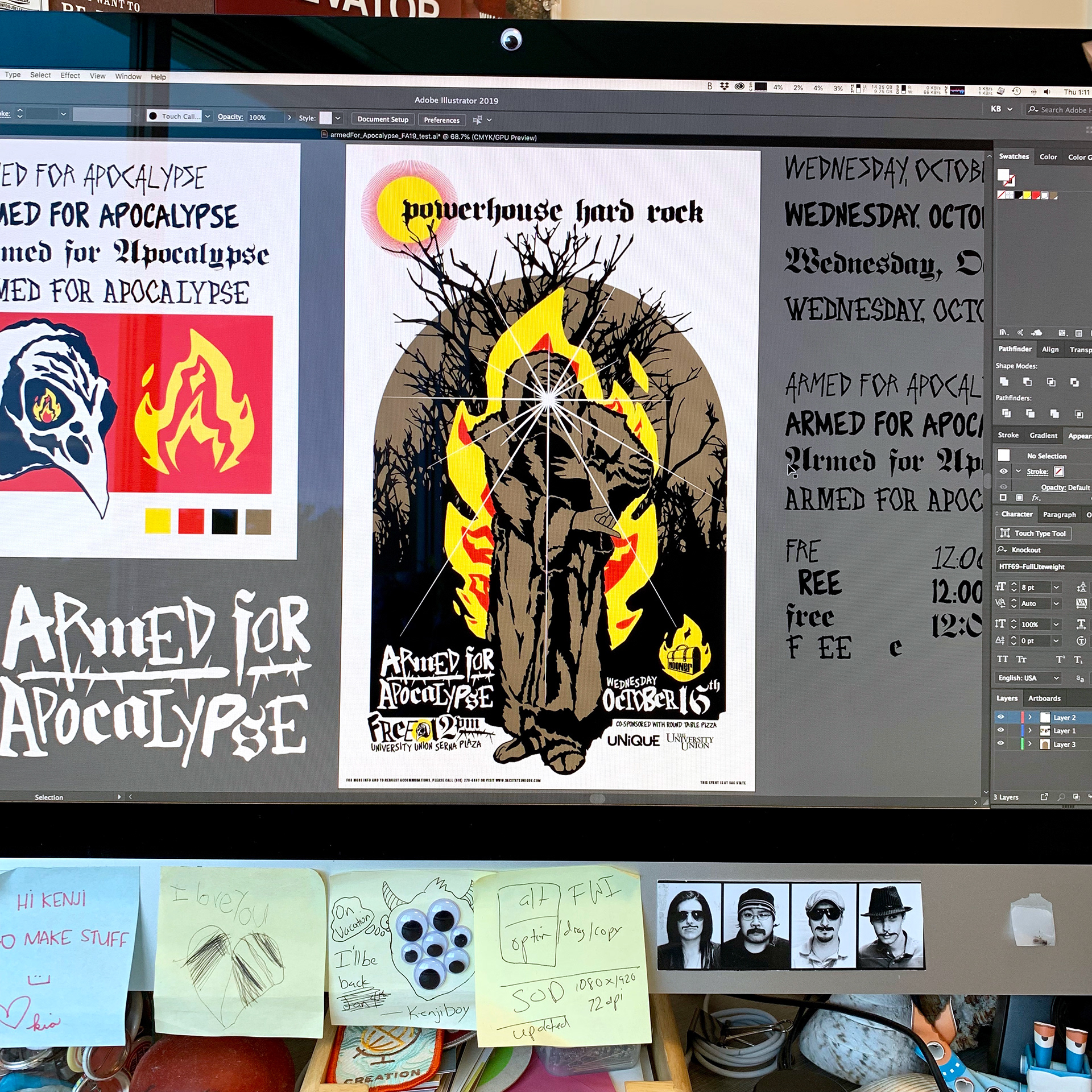This screenshot has height=1092, width=1092.
Task: Select the yellow swatch in Swatches panel
Action: [1027, 196]
